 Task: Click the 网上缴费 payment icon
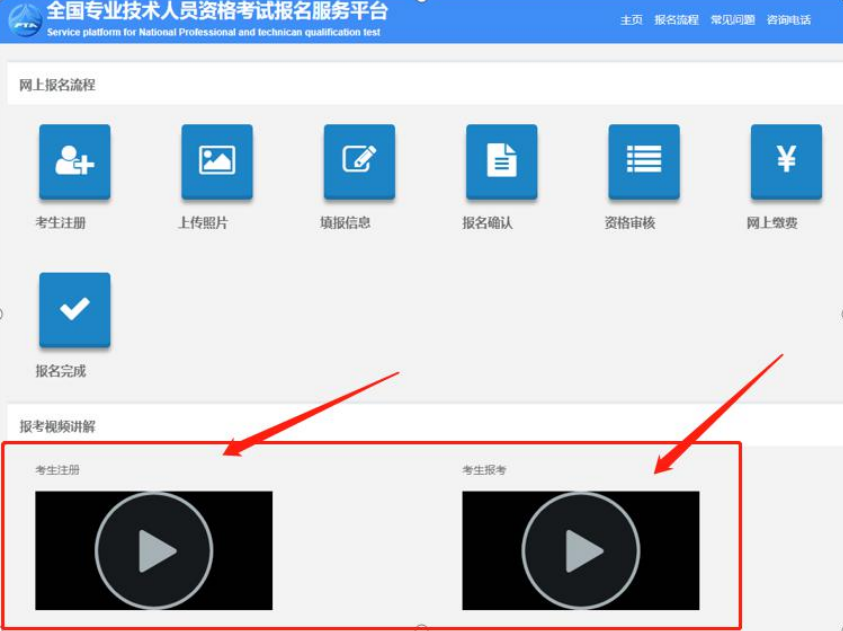[x=786, y=161]
